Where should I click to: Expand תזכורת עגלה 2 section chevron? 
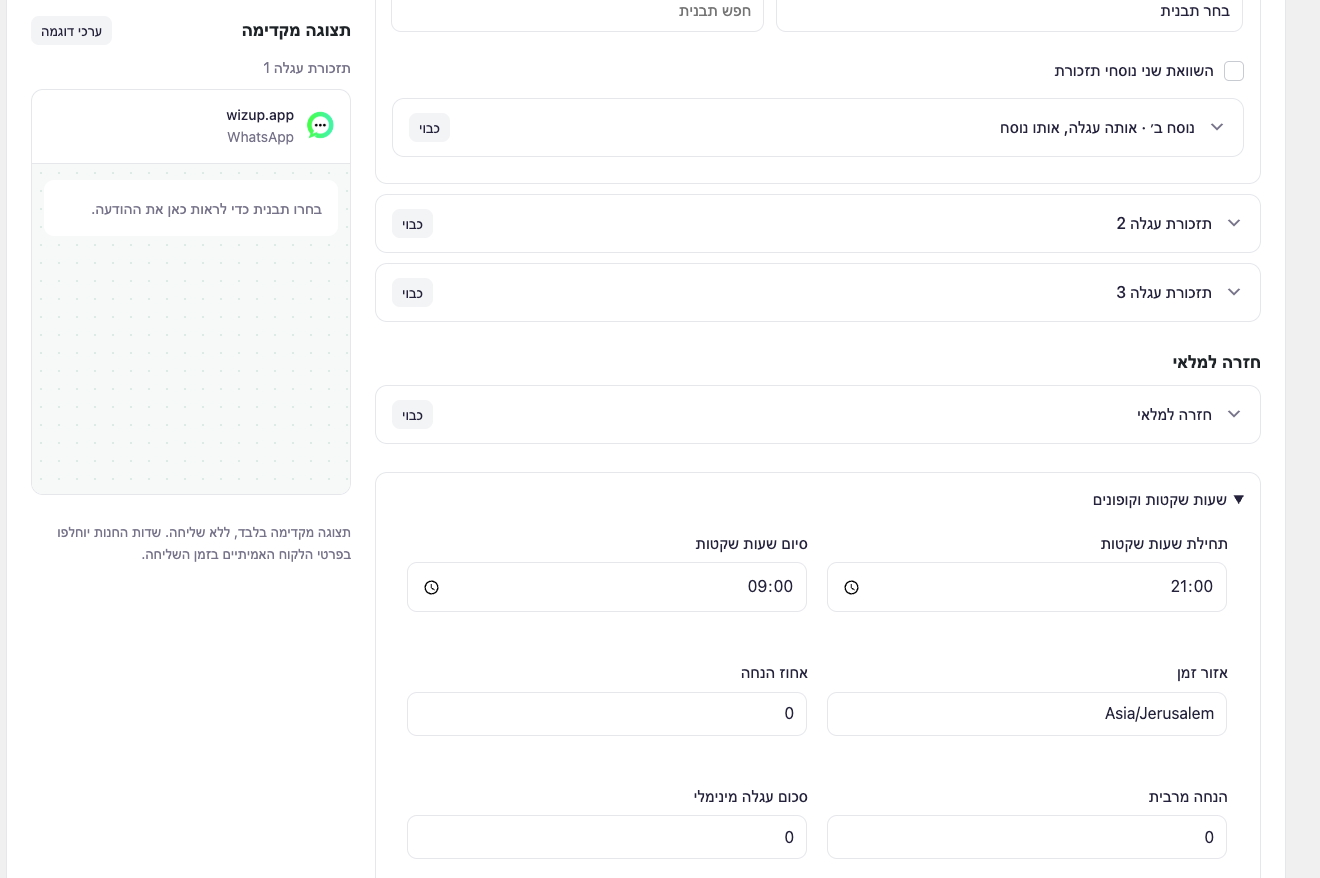pyautogui.click(x=1234, y=223)
